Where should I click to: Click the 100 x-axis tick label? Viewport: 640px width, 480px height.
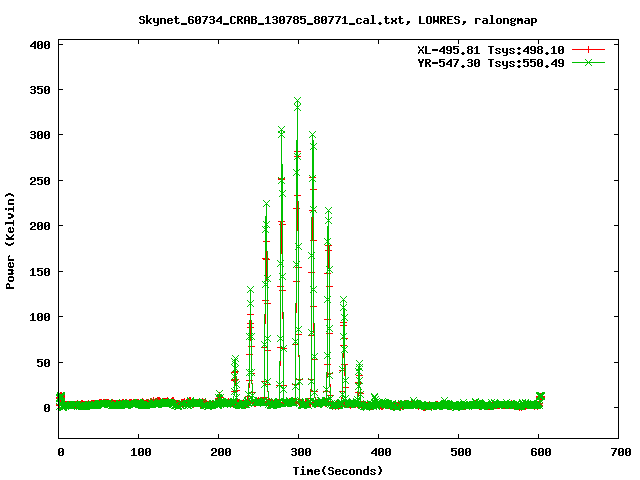pos(141,452)
